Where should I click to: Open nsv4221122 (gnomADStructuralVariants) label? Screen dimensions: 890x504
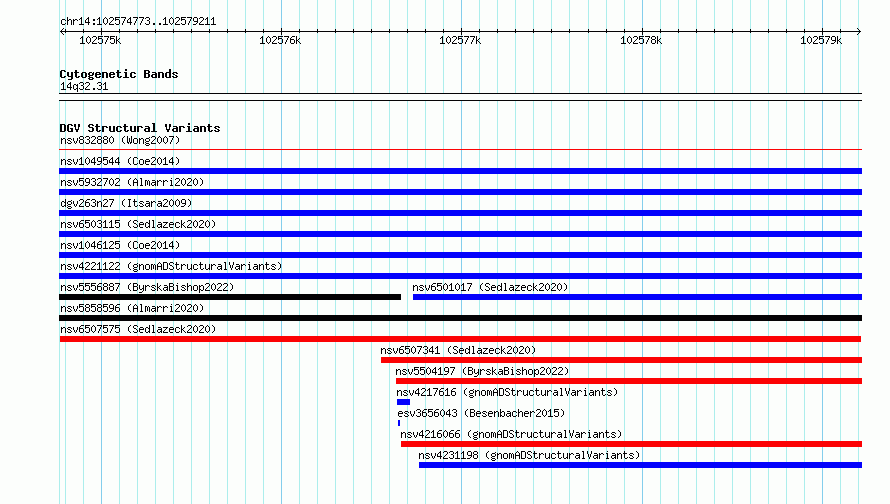coord(171,266)
